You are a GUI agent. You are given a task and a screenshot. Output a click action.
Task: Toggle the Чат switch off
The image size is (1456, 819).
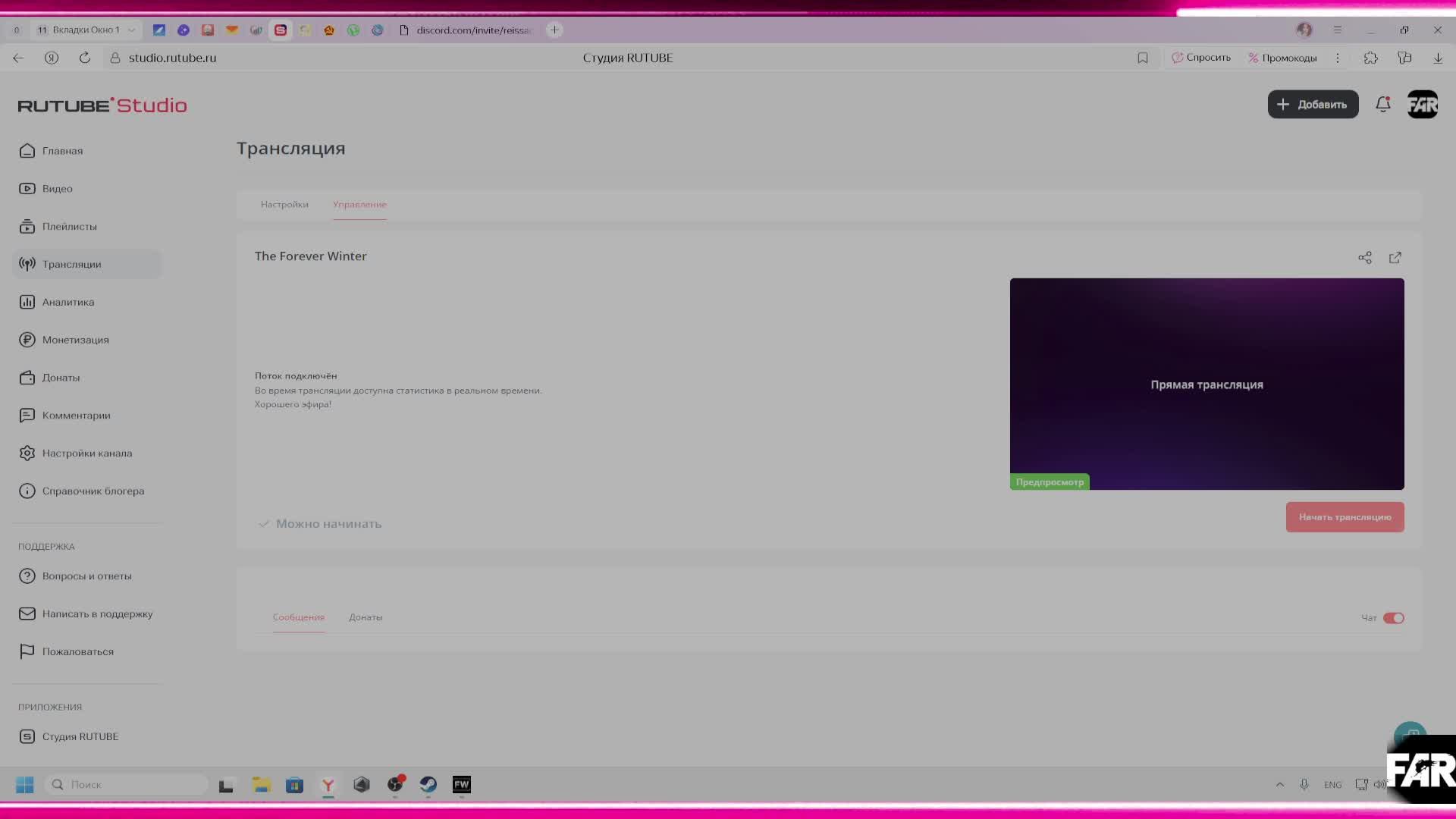tap(1393, 618)
